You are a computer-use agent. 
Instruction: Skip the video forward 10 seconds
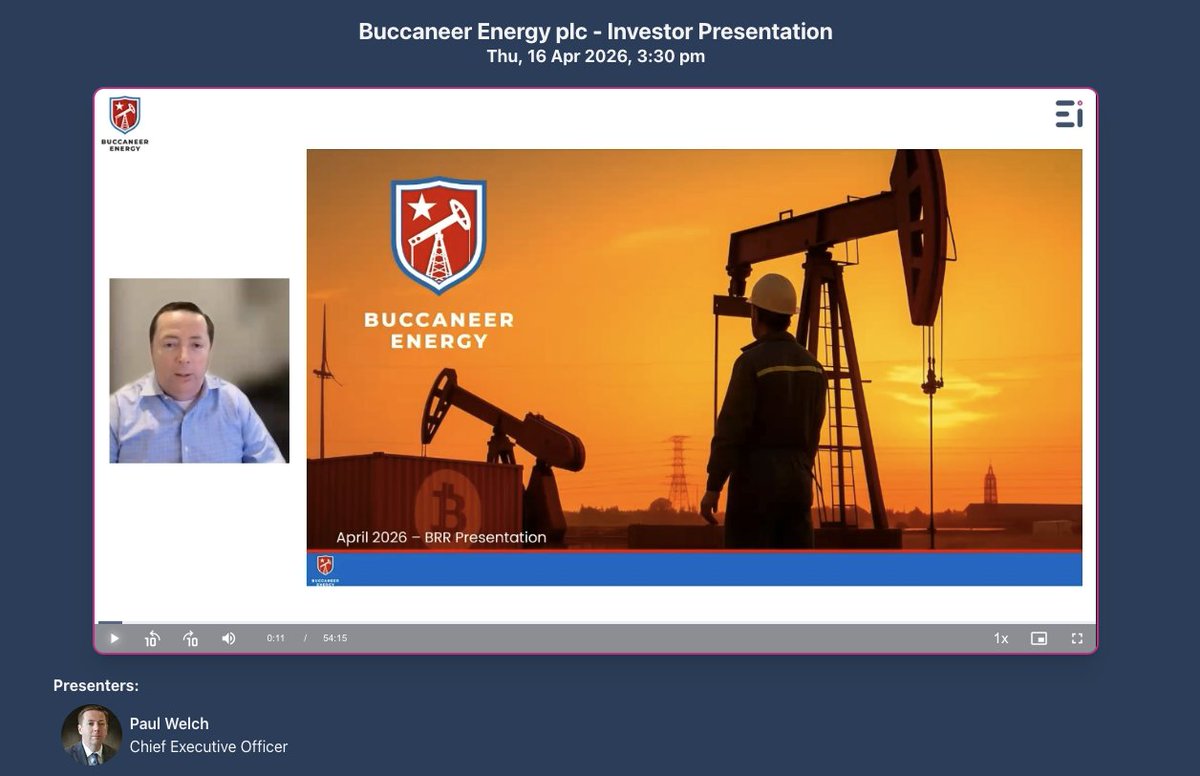(190, 638)
